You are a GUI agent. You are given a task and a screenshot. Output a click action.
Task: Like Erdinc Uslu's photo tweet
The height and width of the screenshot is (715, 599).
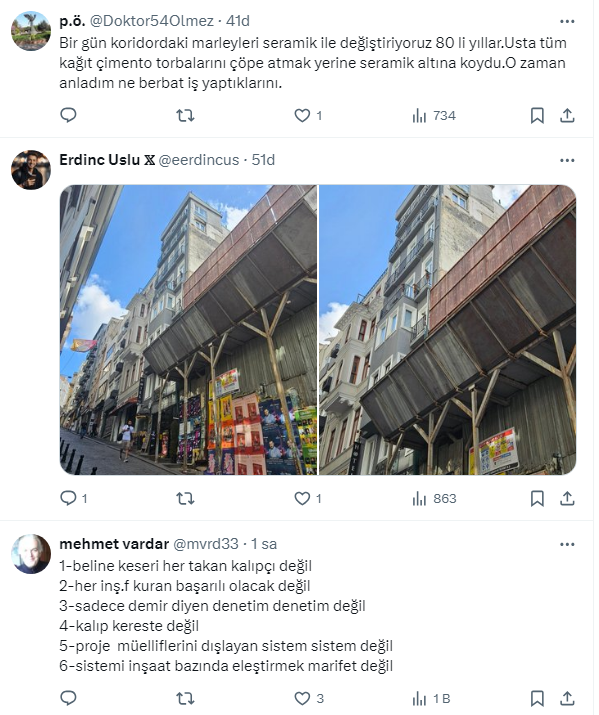(308, 498)
